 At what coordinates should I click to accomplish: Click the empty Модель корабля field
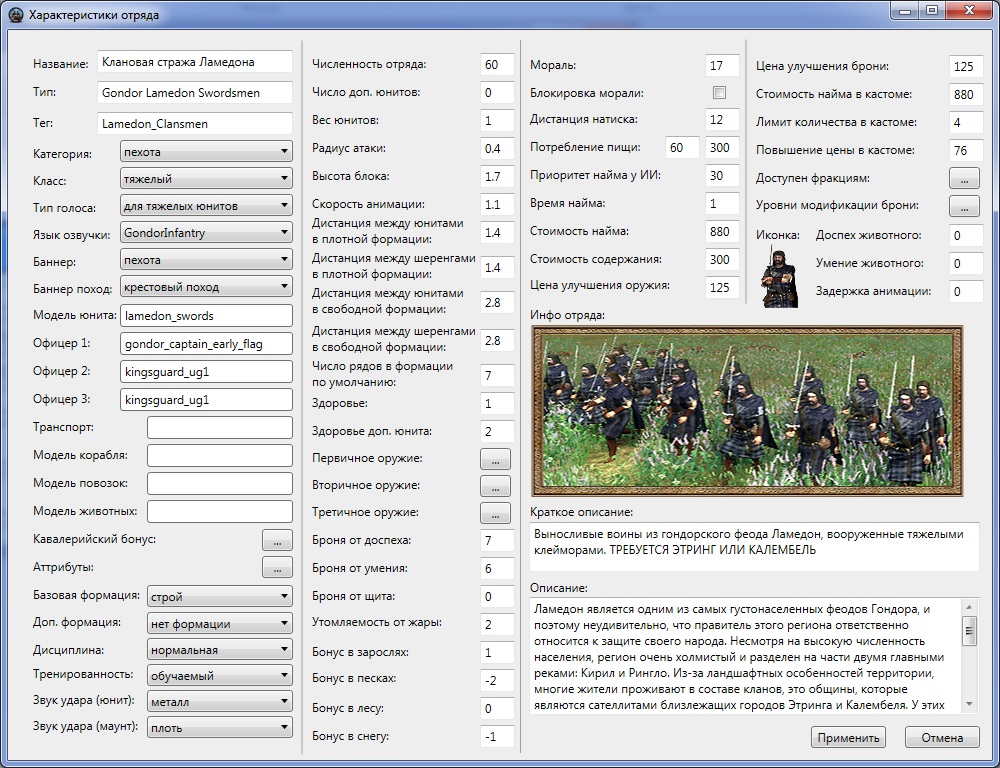coord(219,455)
